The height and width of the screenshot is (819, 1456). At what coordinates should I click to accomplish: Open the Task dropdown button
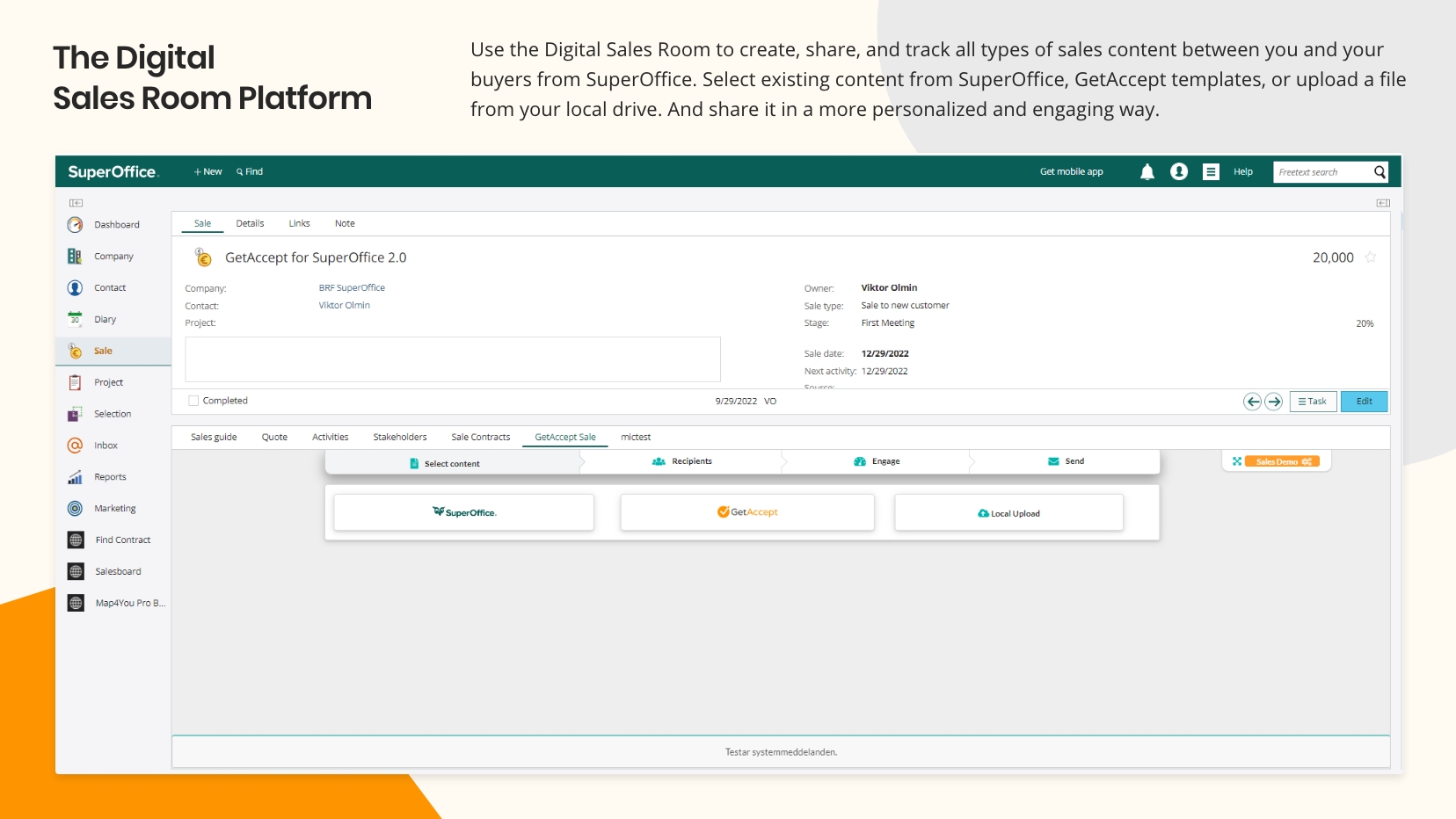click(1313, 402)
